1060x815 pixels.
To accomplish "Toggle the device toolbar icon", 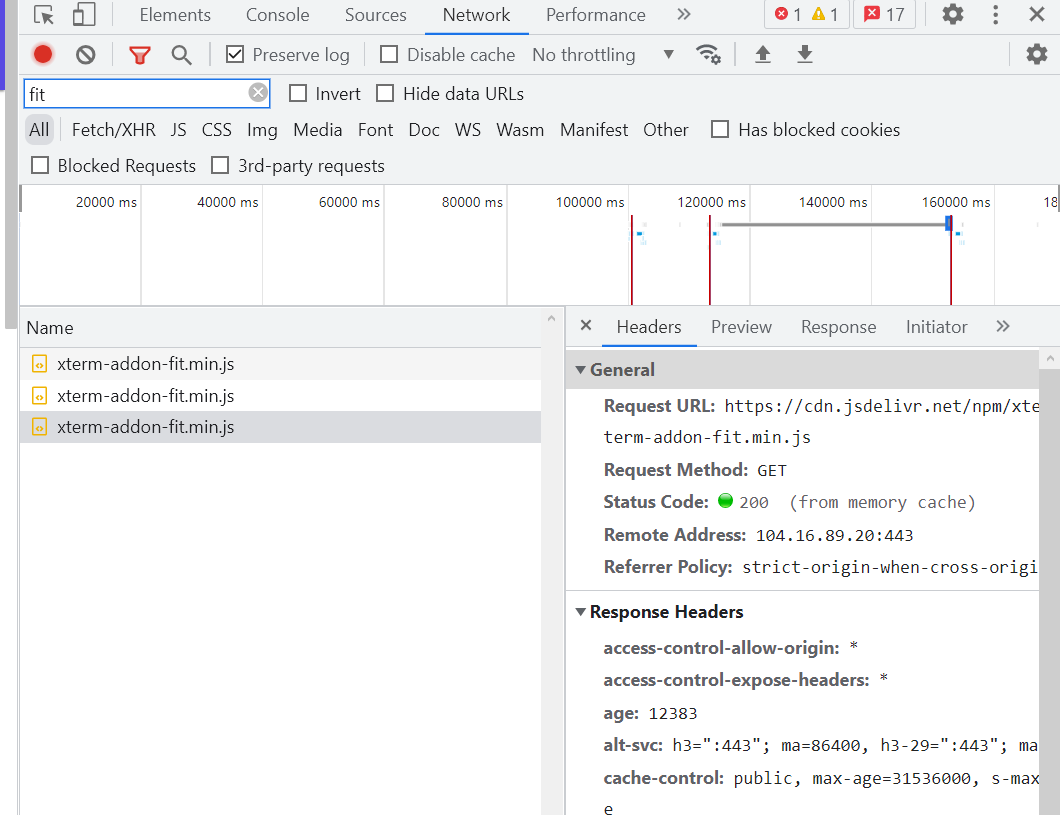I will 84,15.
